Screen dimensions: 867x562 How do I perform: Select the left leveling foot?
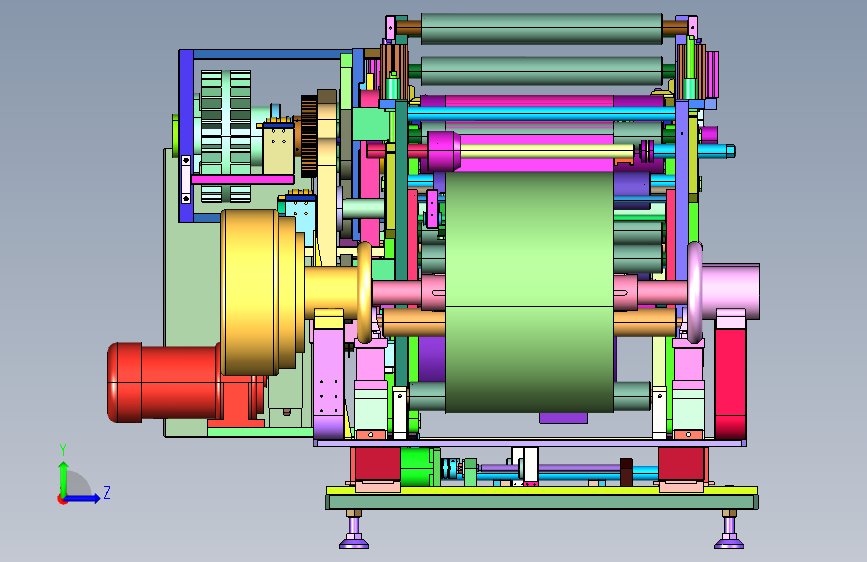[354, 530]
